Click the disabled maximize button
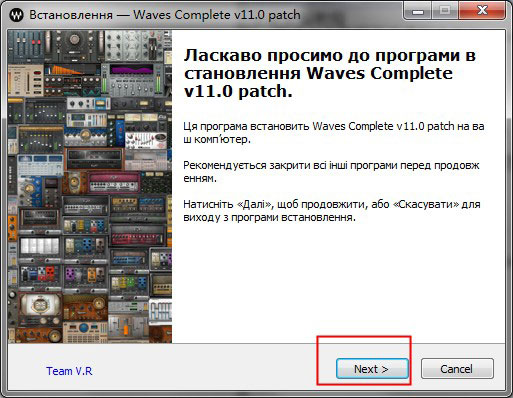This screenshot has width=513, height=398. tap(445, 11)
